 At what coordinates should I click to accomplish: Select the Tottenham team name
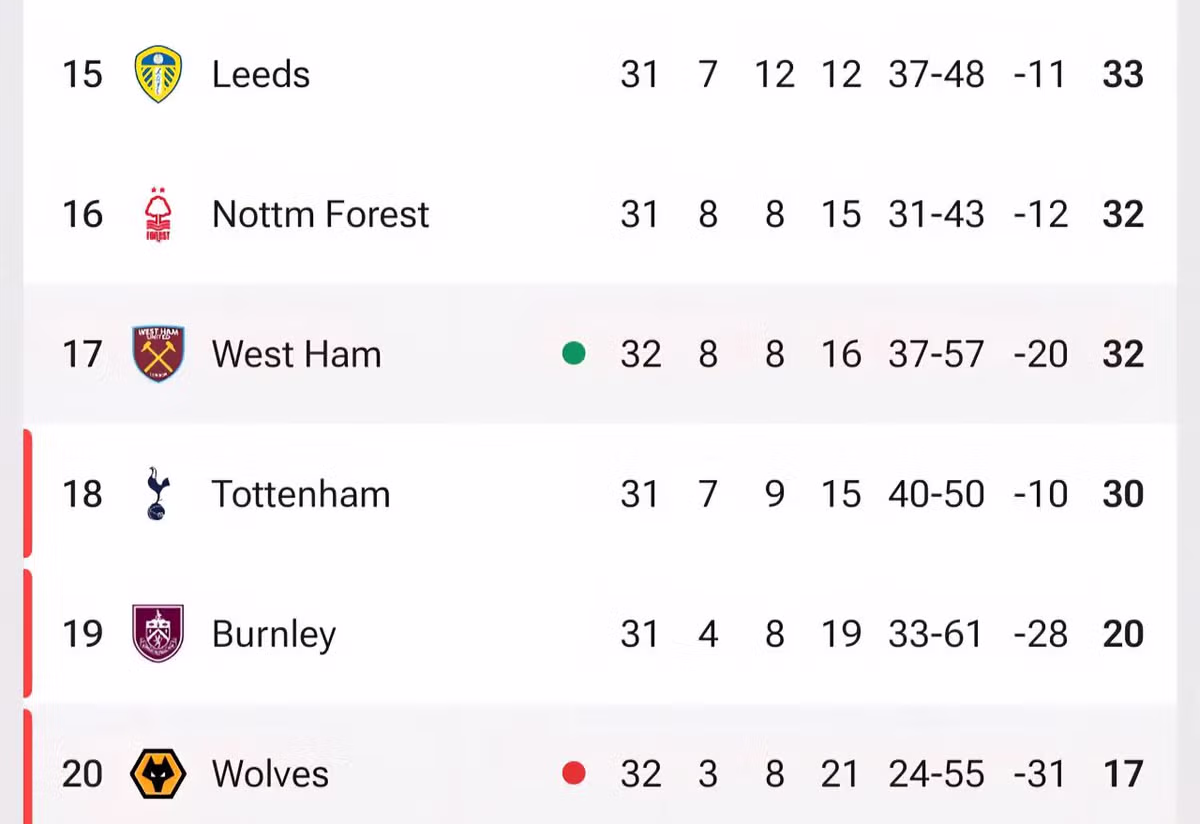[301, 494]
